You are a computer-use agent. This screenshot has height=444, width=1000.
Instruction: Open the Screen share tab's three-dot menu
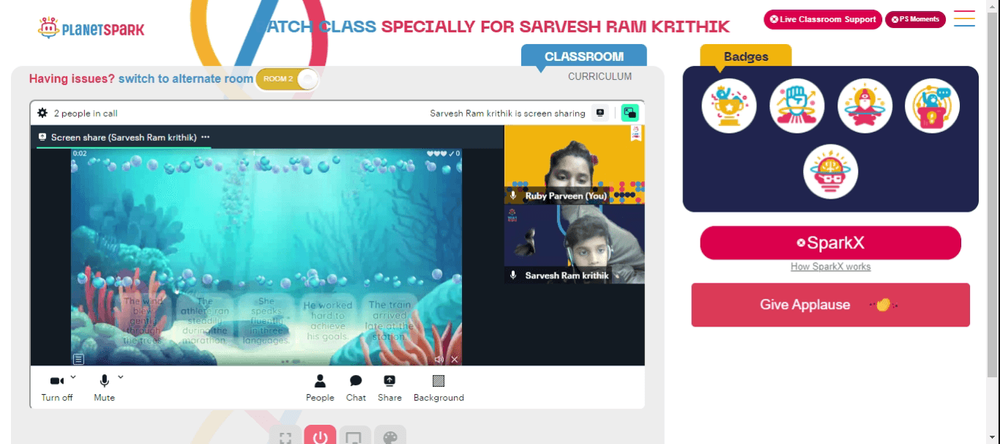(205, 137)
